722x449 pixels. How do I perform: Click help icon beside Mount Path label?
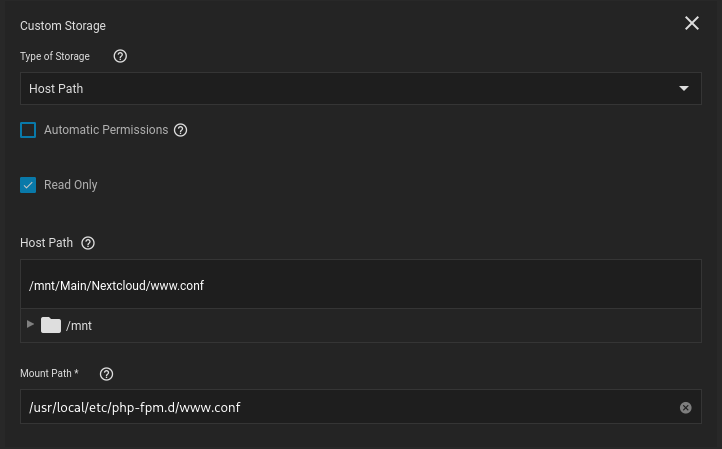click(x=107, y=374)
